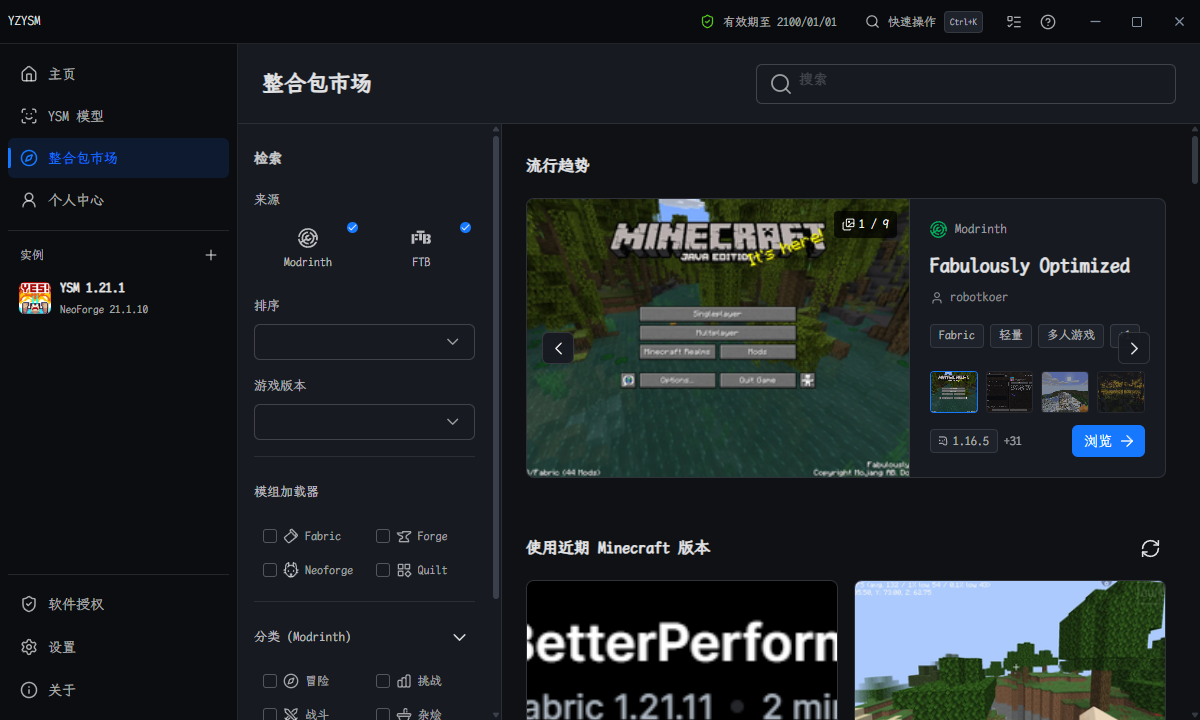
Task: Click the Quilt grid icon
Action: tap(404, 570)
